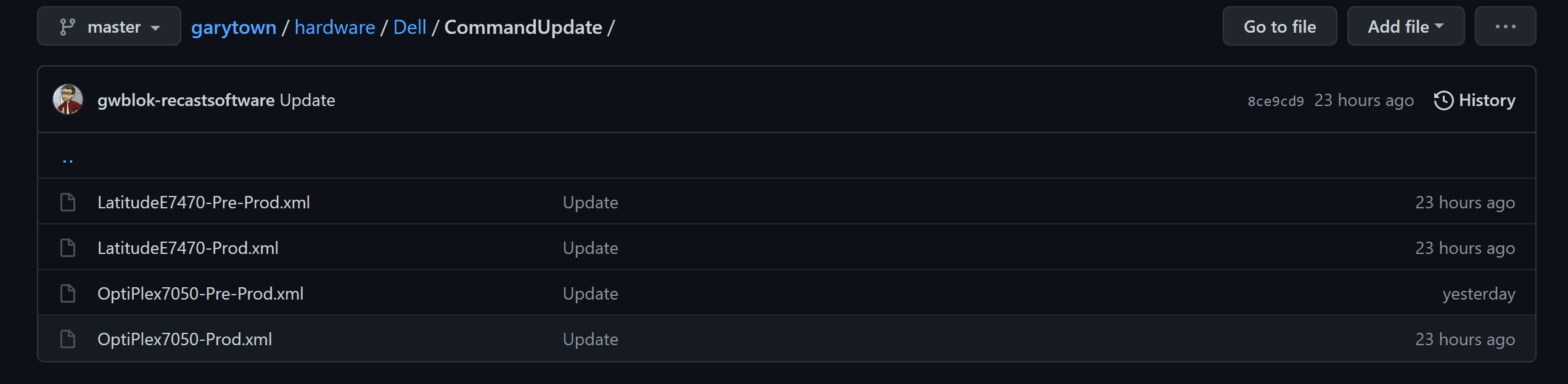Click the gwblok-recastsoftware avatar image
This screenshot has height=384, width=1568.
(68, 100)
